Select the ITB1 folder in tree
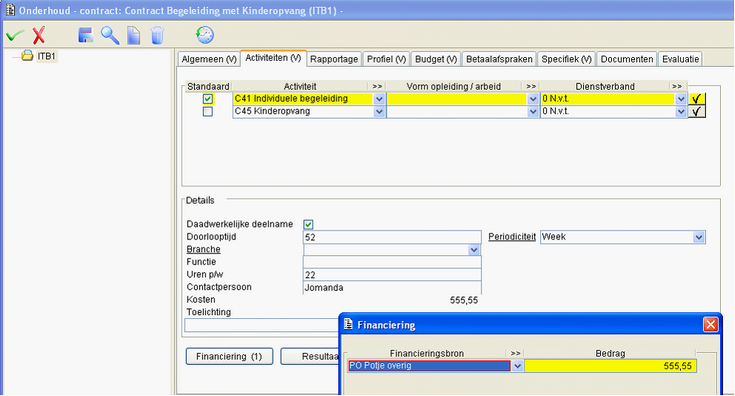The width and height of the screenshot is (735, 396). point(39,56)
